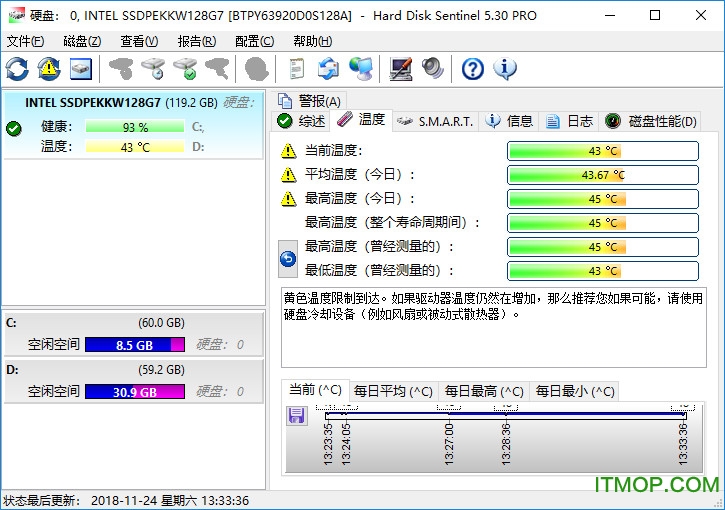The height and width of the screenshot is (510, 725).
Task: Click the refresh disk status toolbar icon
Action: [17, 68]
